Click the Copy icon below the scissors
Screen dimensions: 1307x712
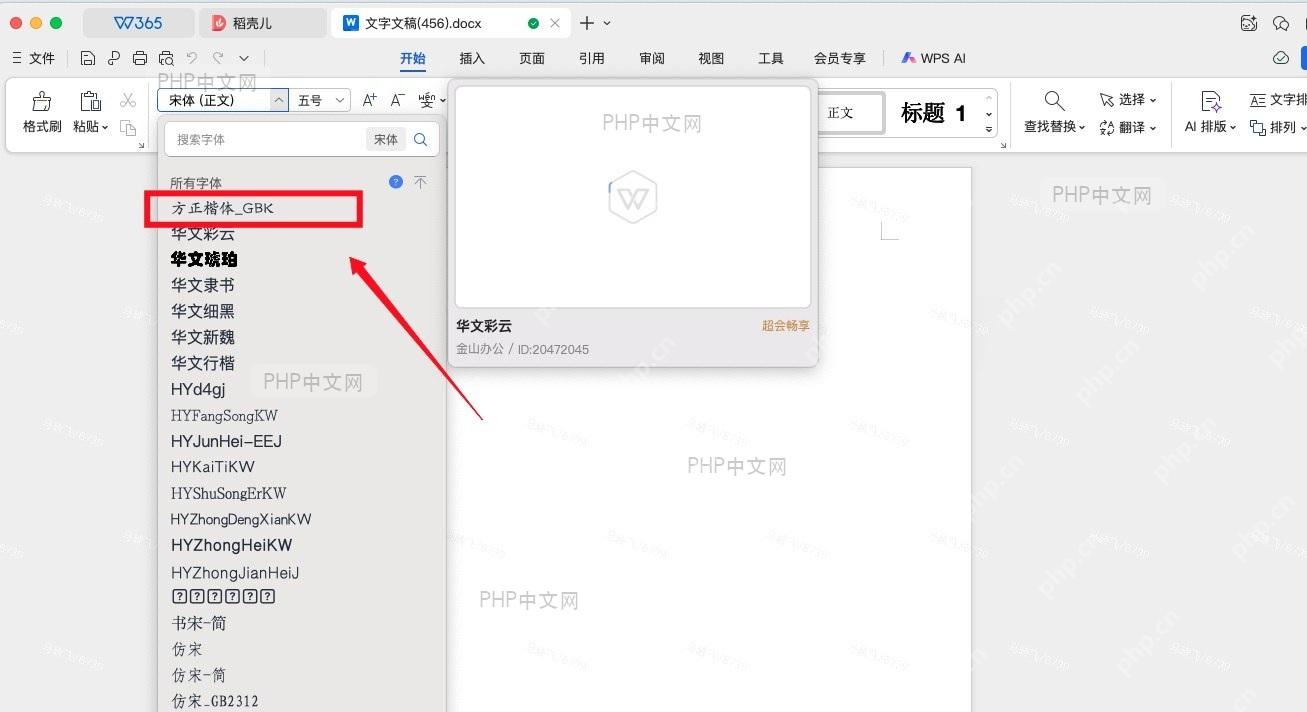point(128,127)
